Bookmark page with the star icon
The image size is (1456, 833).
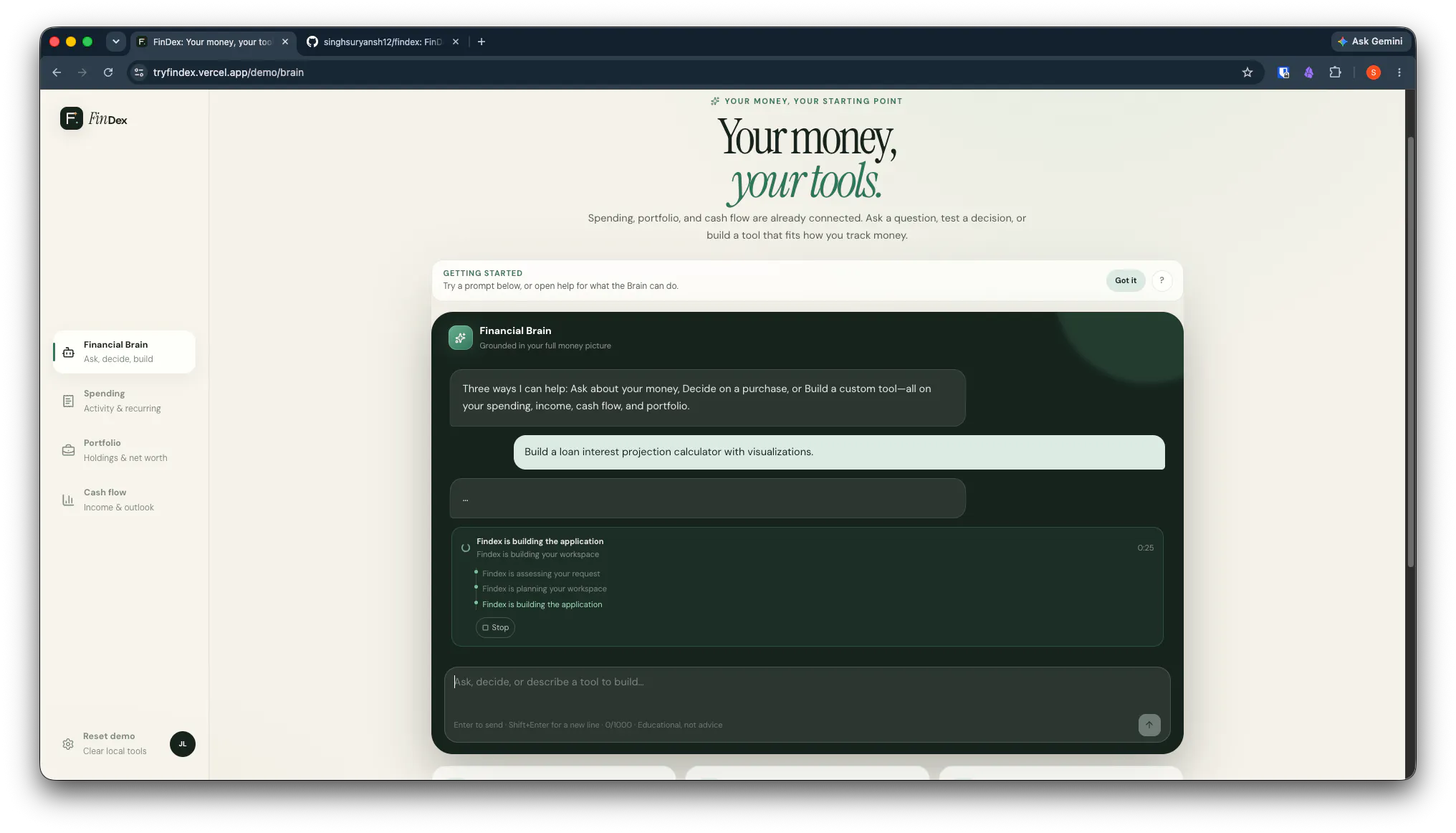point(1247,72)
